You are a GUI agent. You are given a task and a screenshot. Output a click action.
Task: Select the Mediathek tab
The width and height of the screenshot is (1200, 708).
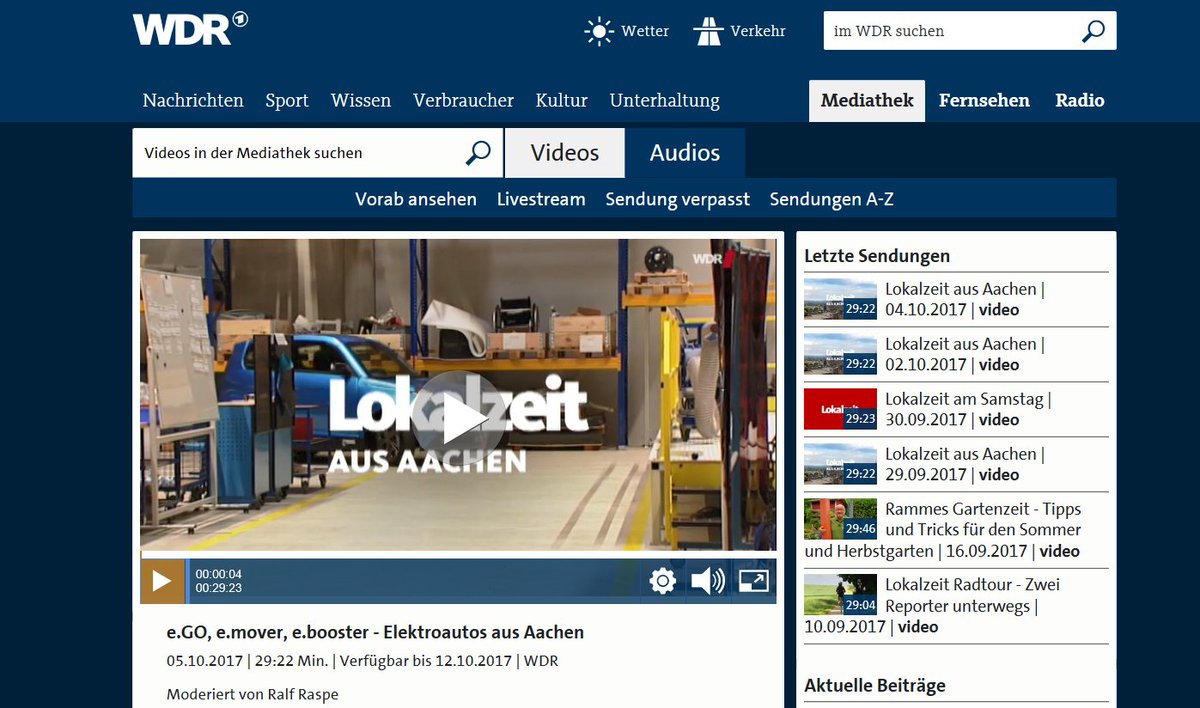[867, 100]
